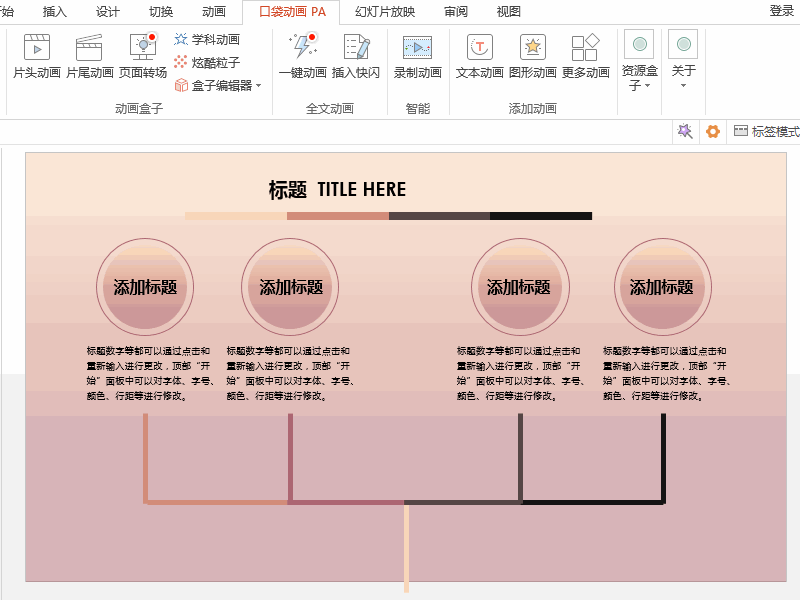
Task: Click the purple magic wand icon
Action: click(685, 132)
